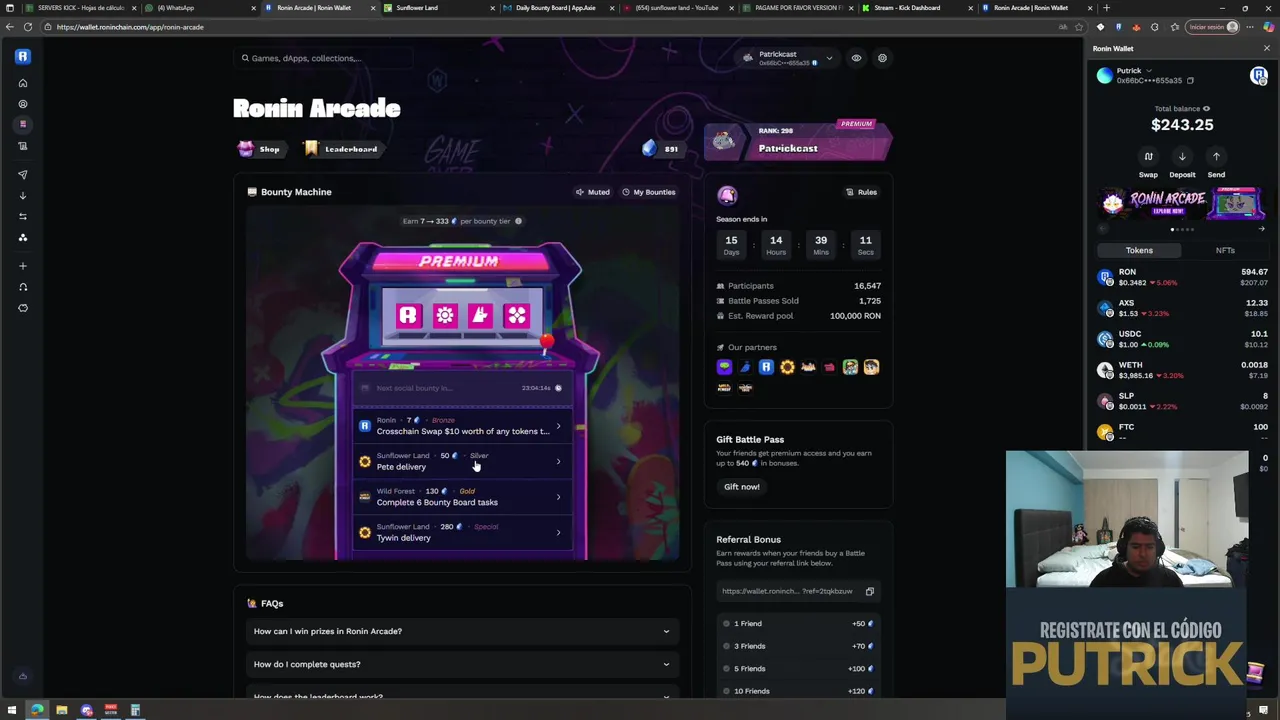Open the Crosschain Swap $10 bounty
Viewport: 1280px width, 720px height.
click(x=462, y=426)
